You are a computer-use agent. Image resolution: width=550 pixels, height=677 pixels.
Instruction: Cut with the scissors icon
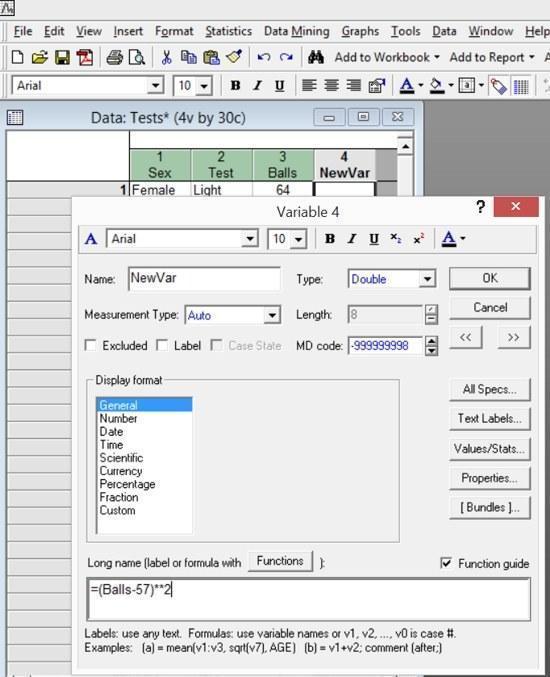[166, 57]
